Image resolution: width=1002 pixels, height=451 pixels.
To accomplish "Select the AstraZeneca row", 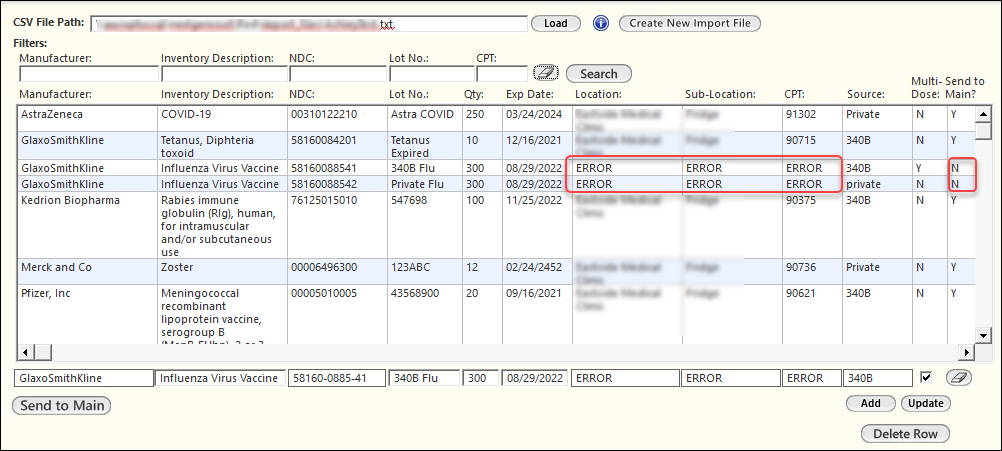I will [x=497, y=119].
